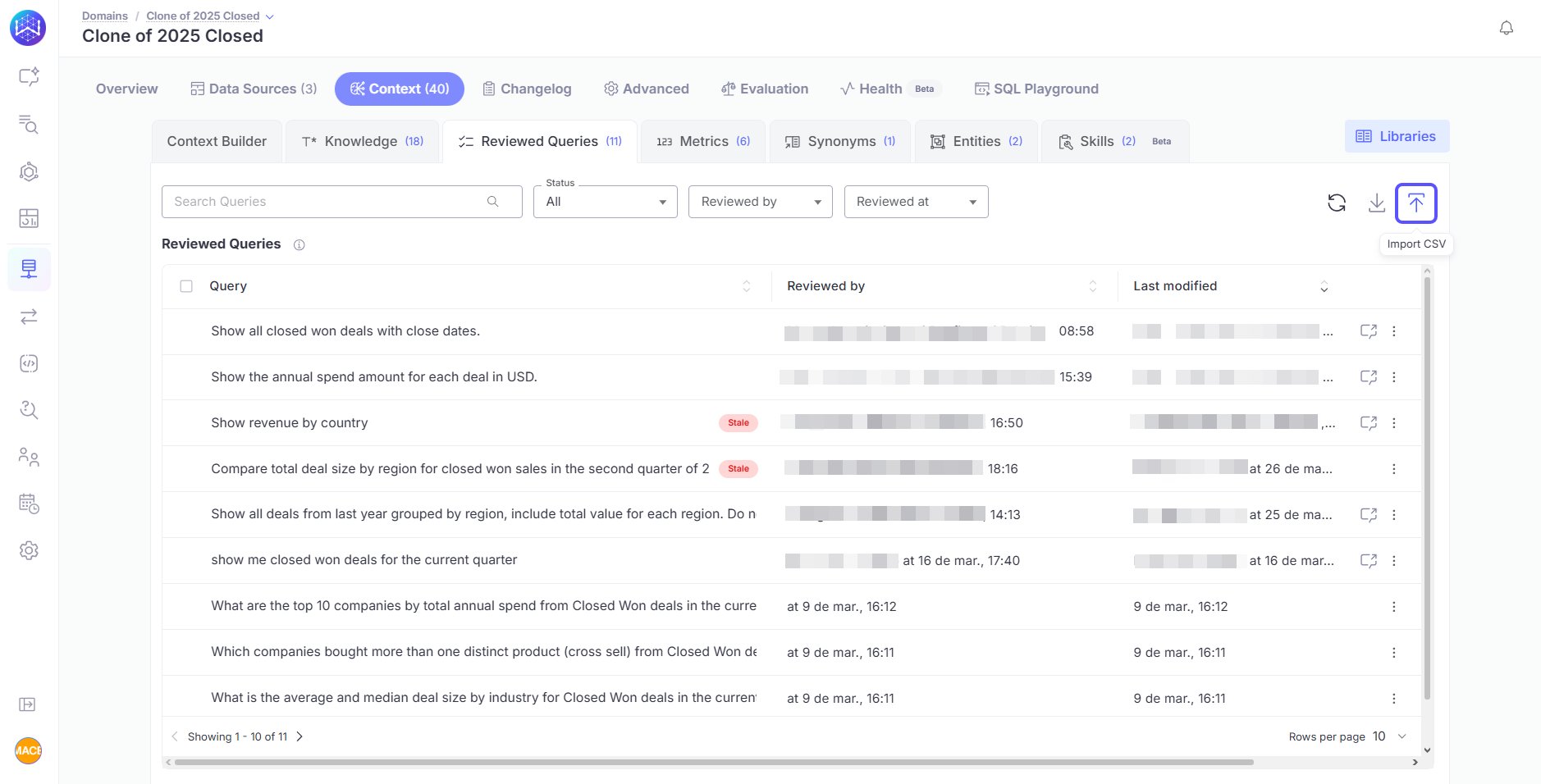Screen dimensions: 1541x784
Task: Open the users icon in the sidebar
Action: point(29,457)
